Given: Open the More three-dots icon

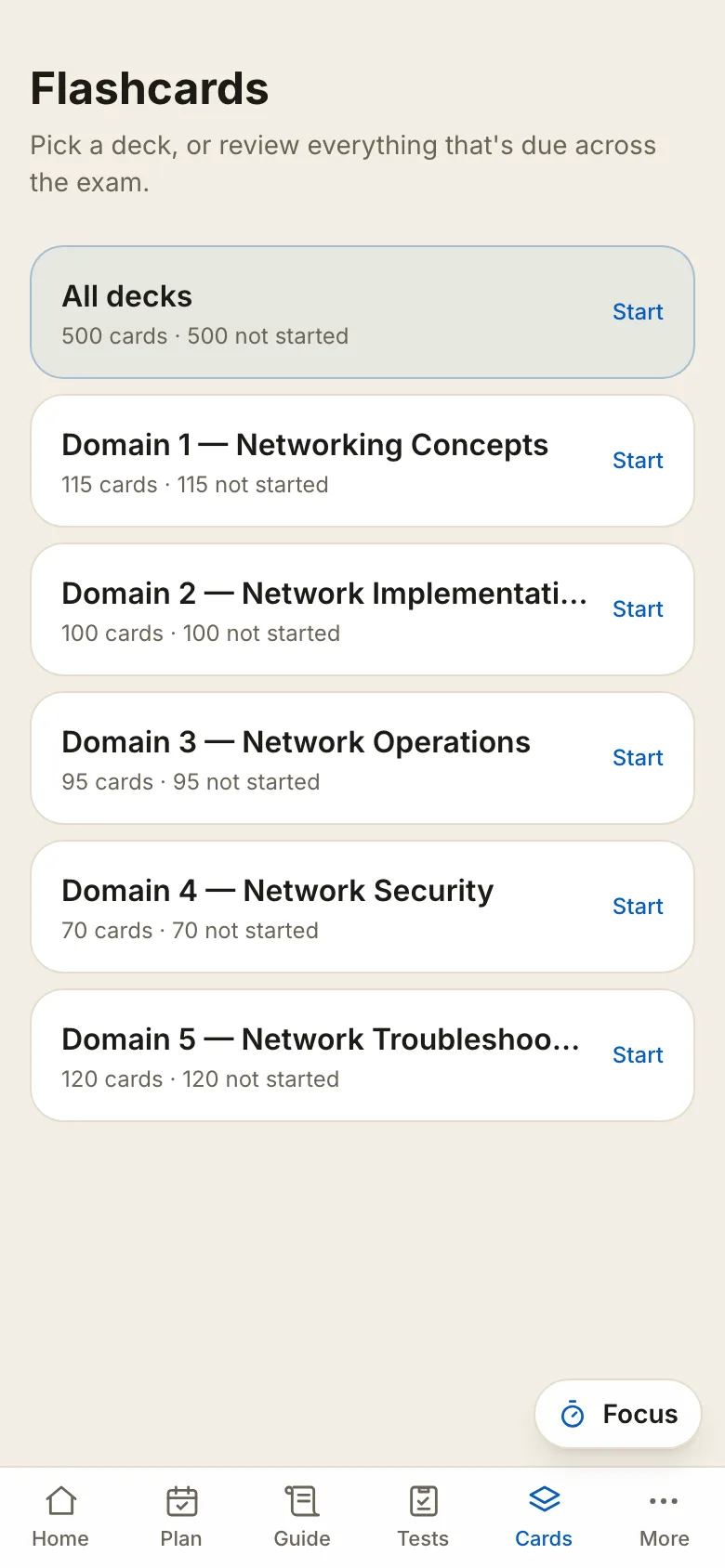Looking at the screenshot, I should coord(664,1501).
